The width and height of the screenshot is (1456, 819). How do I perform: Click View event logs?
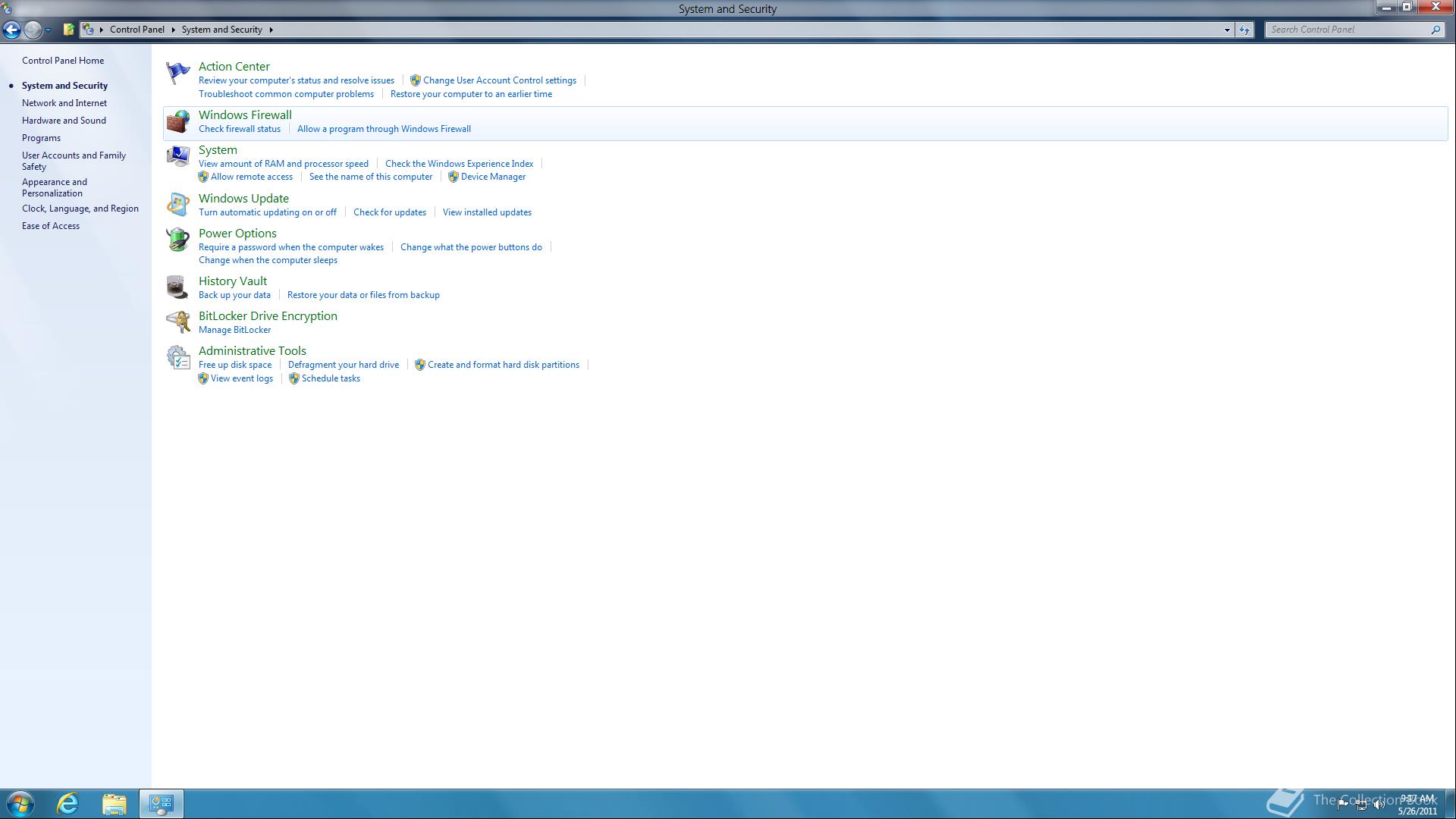click(242, 378)
